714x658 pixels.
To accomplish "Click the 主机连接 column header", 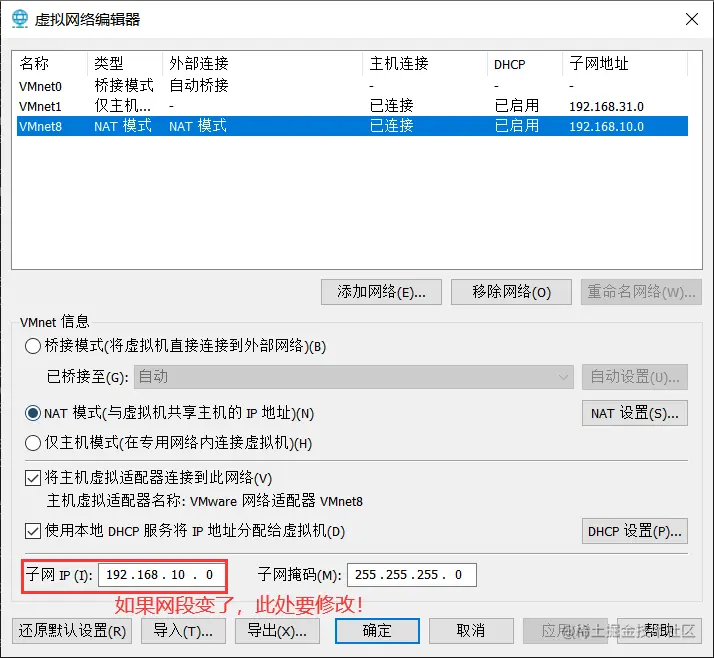I will tap(425, 63).
